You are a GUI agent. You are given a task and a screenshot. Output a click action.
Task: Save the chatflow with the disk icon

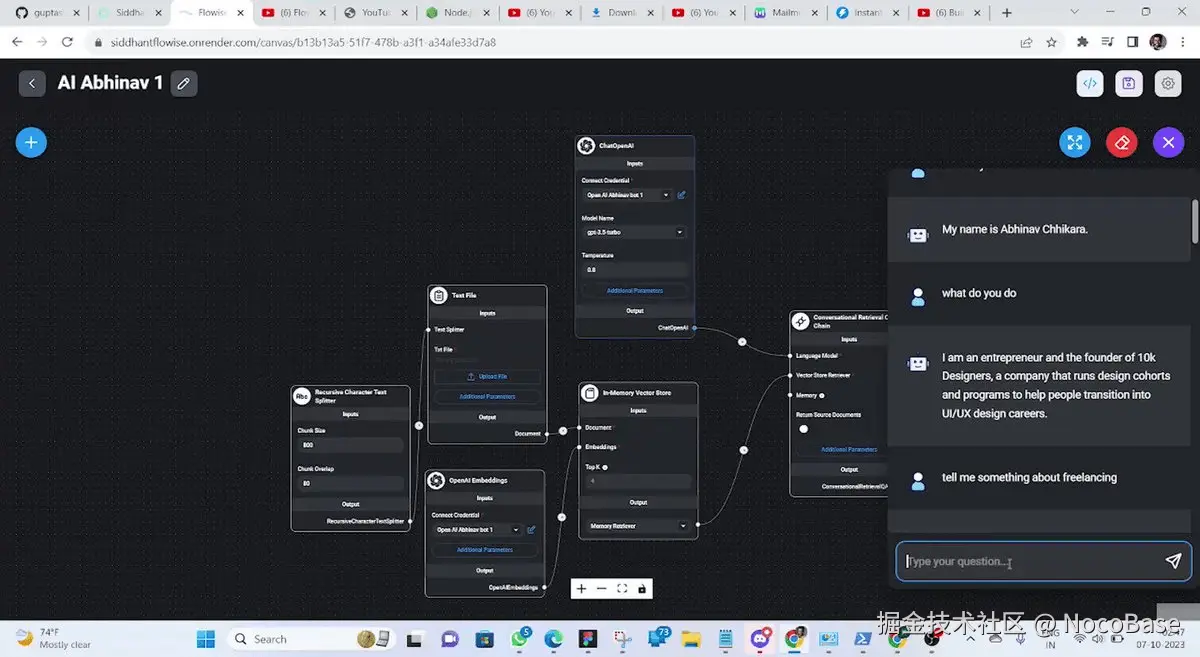(1129, 83)
